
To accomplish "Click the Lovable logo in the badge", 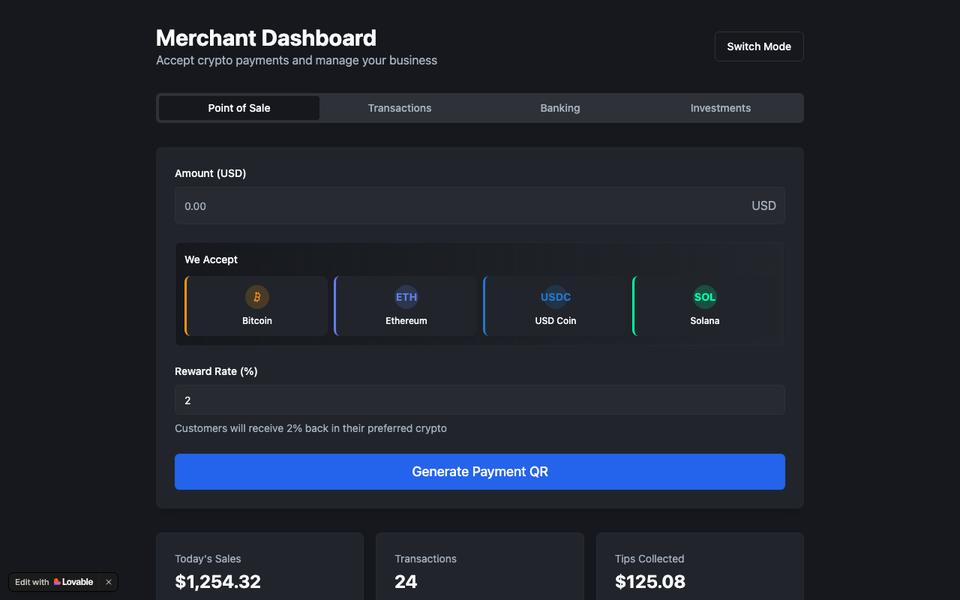I will [73, 582].
